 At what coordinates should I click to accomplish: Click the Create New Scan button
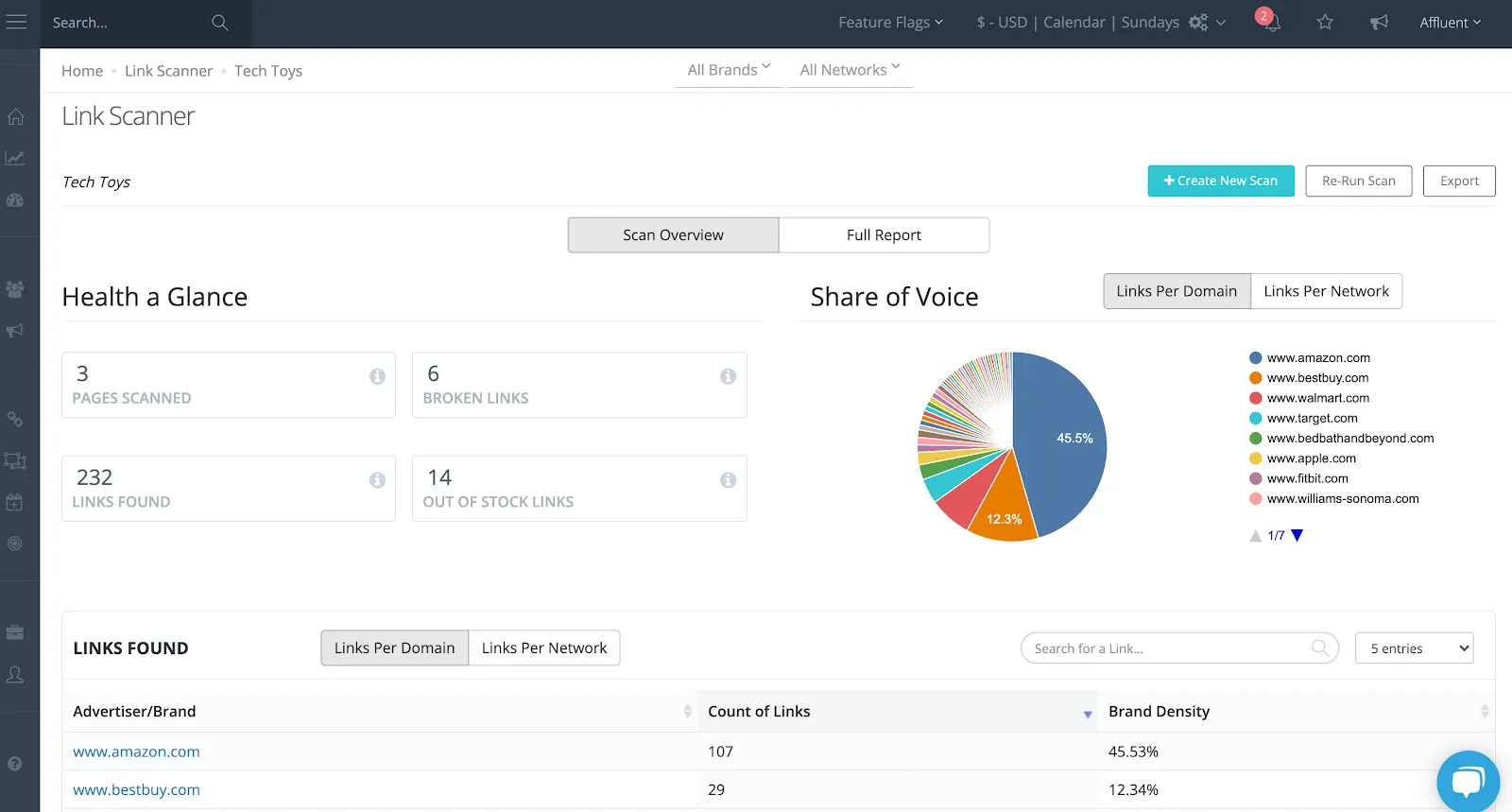[1221, 181]
